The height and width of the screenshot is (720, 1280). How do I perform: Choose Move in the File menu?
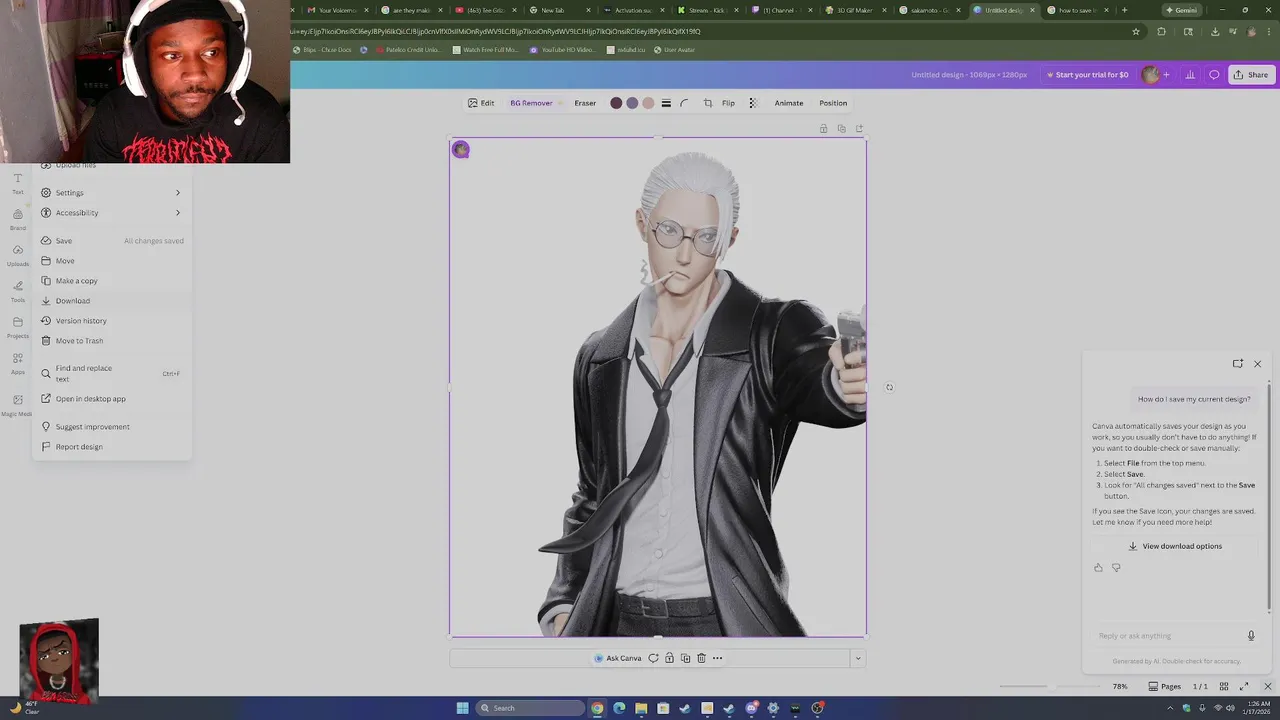[x=111, y=261]
